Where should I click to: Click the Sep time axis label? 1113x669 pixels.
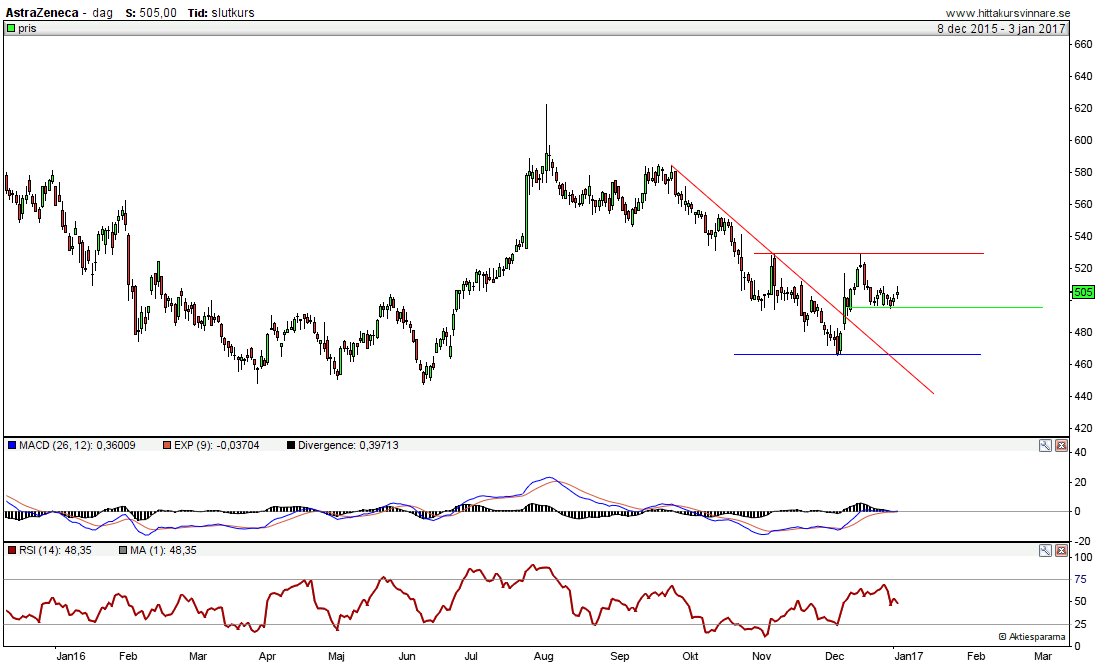pyautogui.click(x=620, y=656)
